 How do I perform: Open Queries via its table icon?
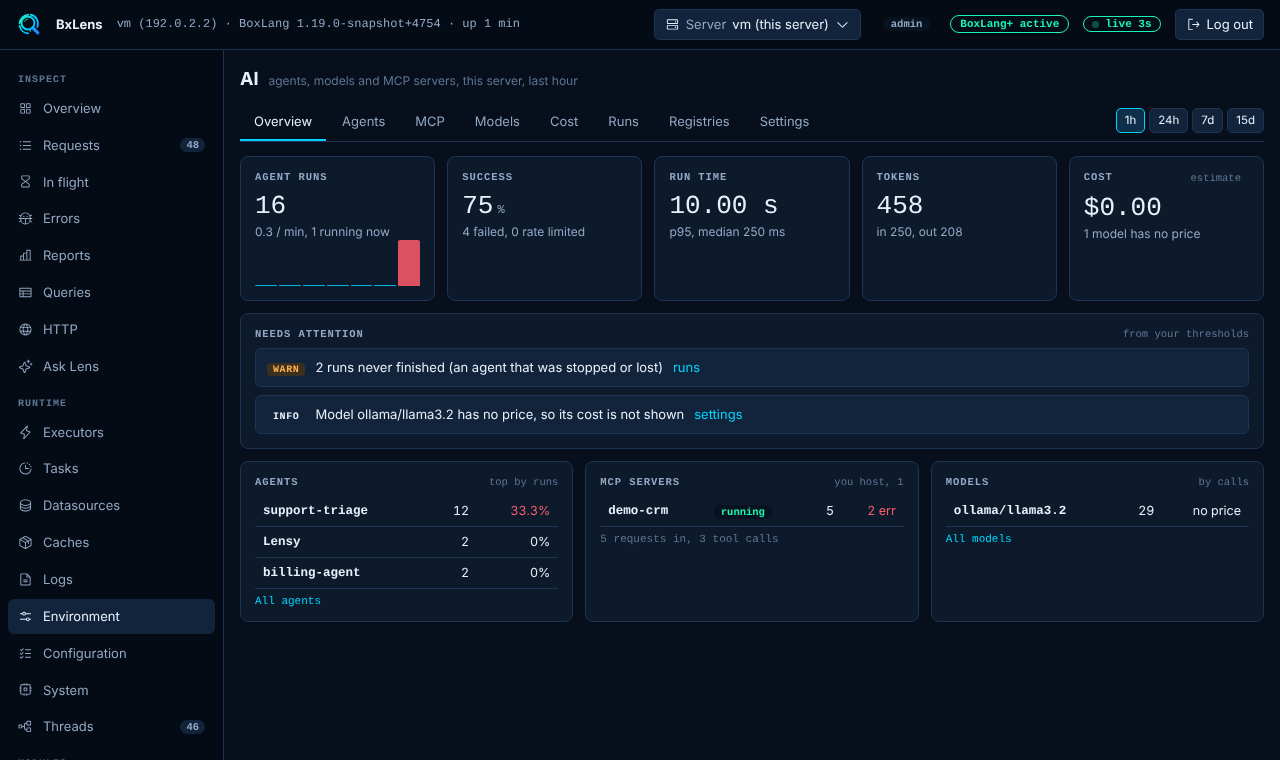click(25, 292)
